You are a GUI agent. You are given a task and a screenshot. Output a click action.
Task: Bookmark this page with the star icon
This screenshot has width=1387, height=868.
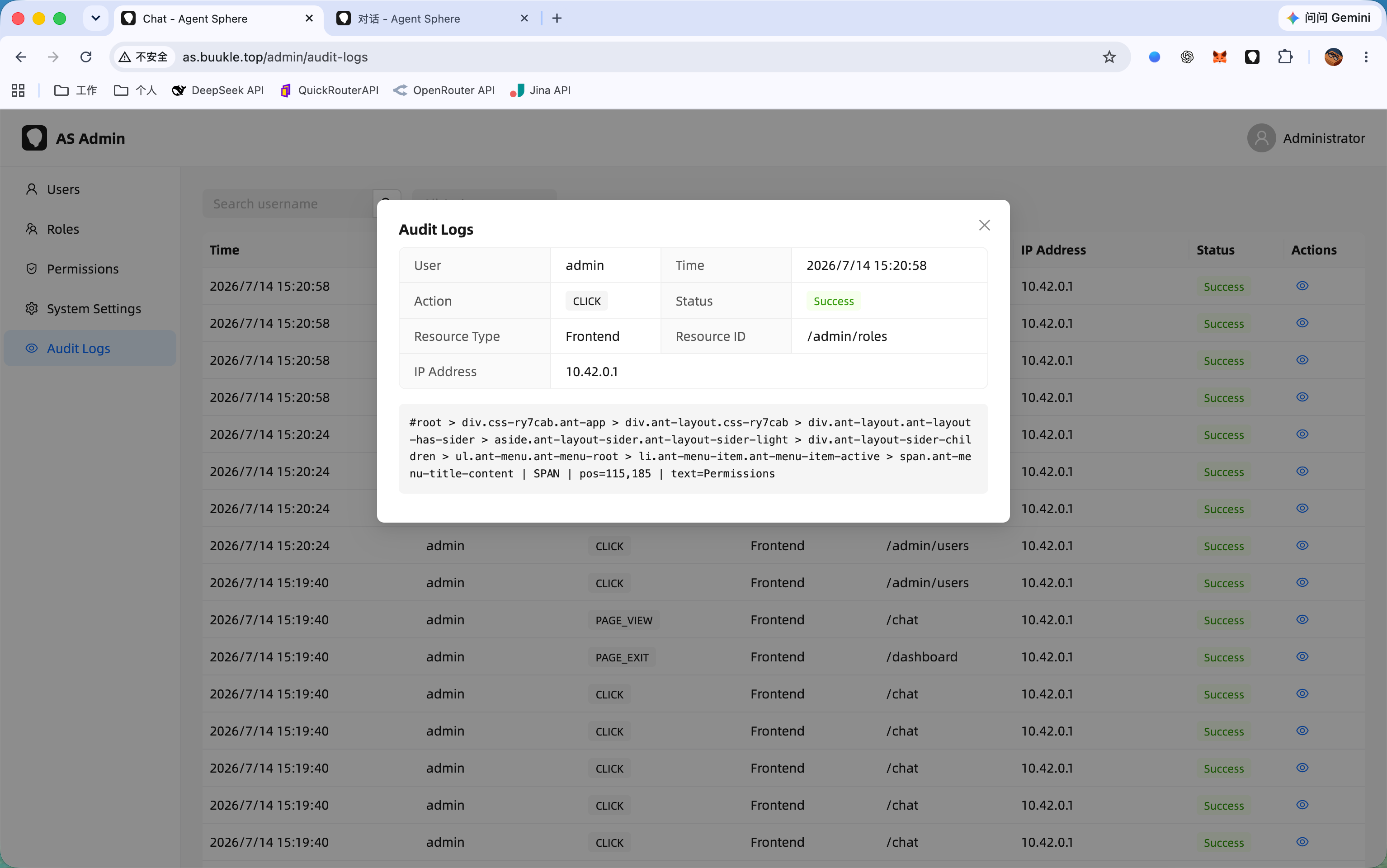[x=1109, y=57]
